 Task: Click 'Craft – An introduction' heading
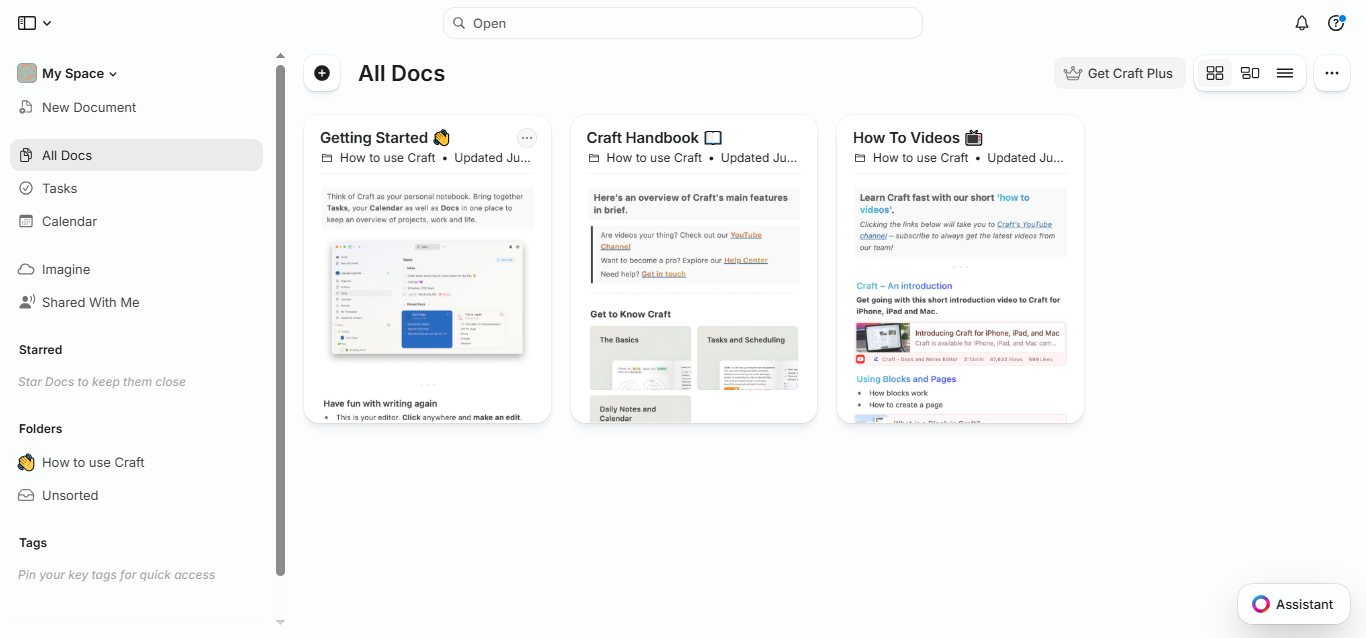pyautogui.click(x=904, y=286)
